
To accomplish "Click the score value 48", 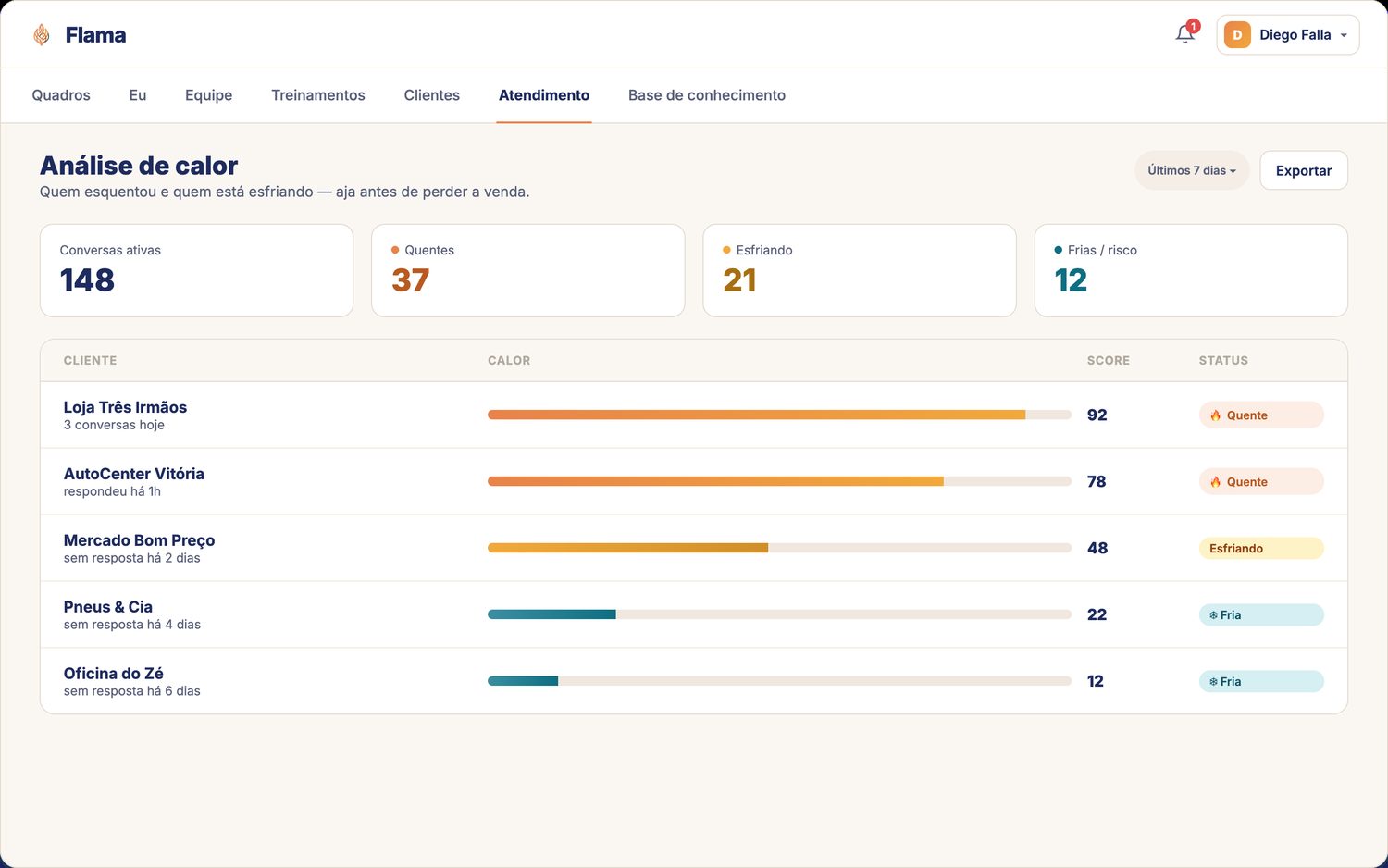I will [1097, 548].
